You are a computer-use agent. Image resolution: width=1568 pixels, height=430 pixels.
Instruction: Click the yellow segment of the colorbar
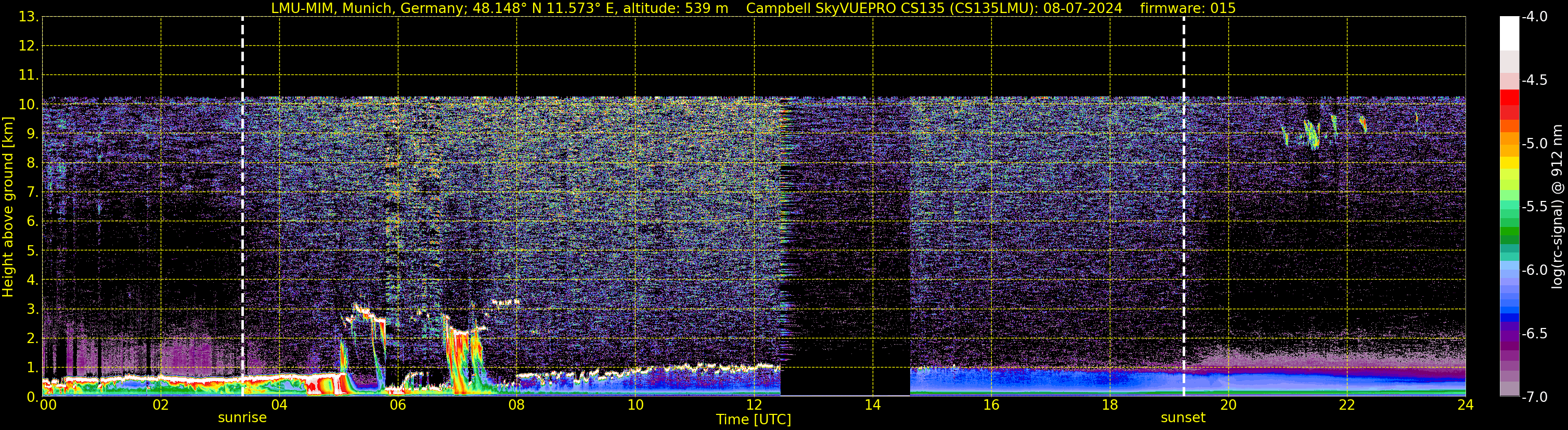click(1510, 162)
